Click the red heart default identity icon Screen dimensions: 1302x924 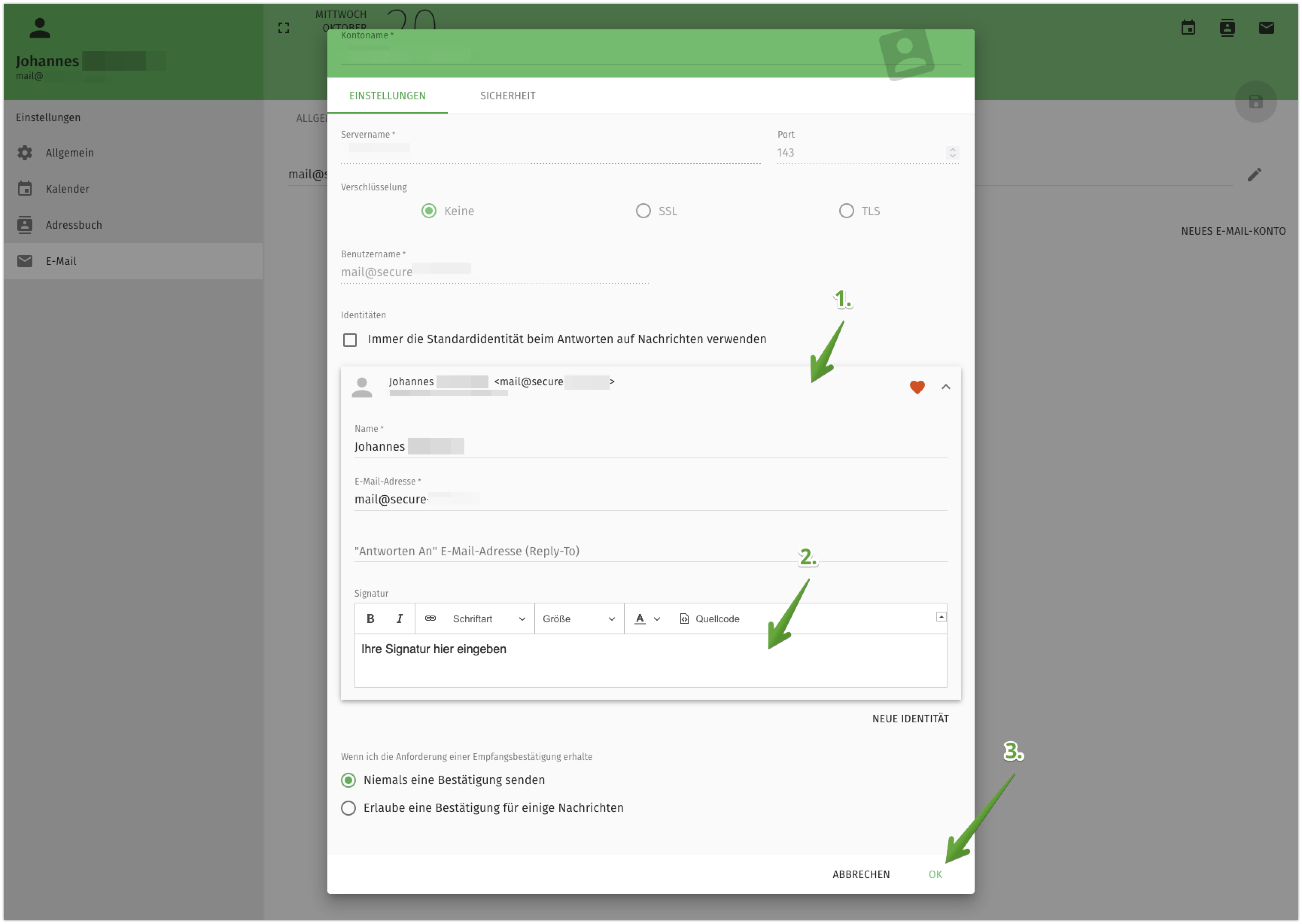[917, 387]
